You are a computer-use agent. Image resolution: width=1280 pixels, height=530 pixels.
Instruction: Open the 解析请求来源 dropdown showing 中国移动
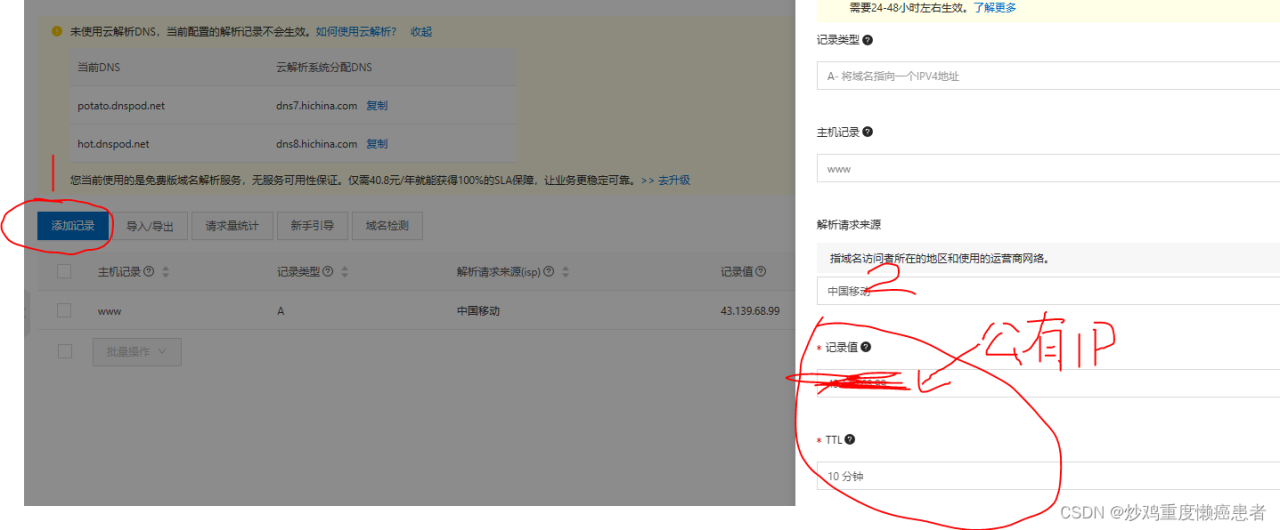point(1048,291)
